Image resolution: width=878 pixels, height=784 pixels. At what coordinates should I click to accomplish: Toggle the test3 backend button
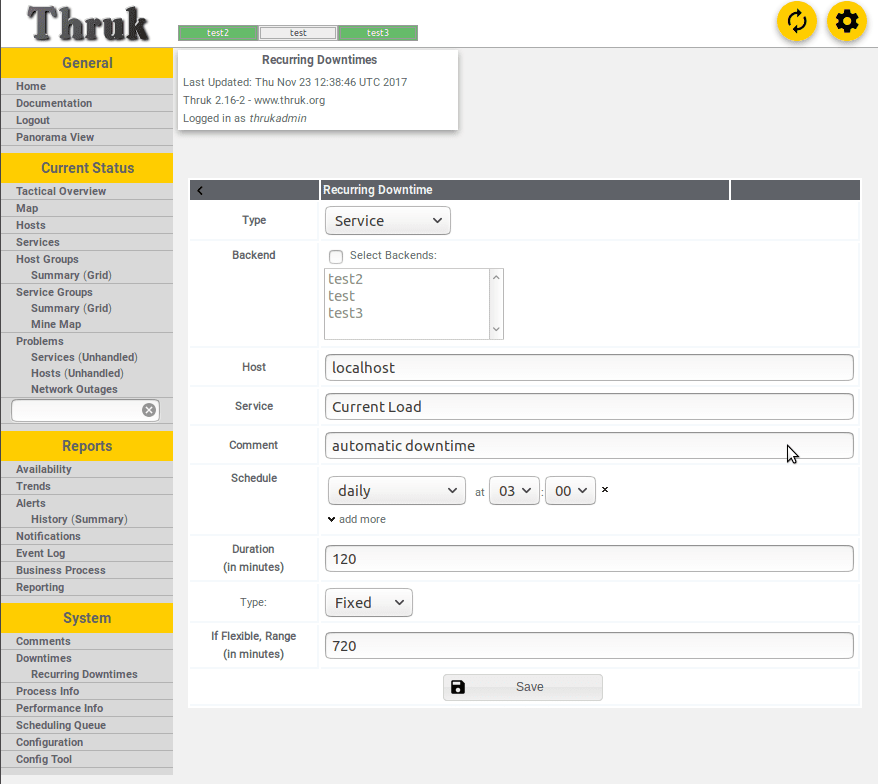click(378, 33)
